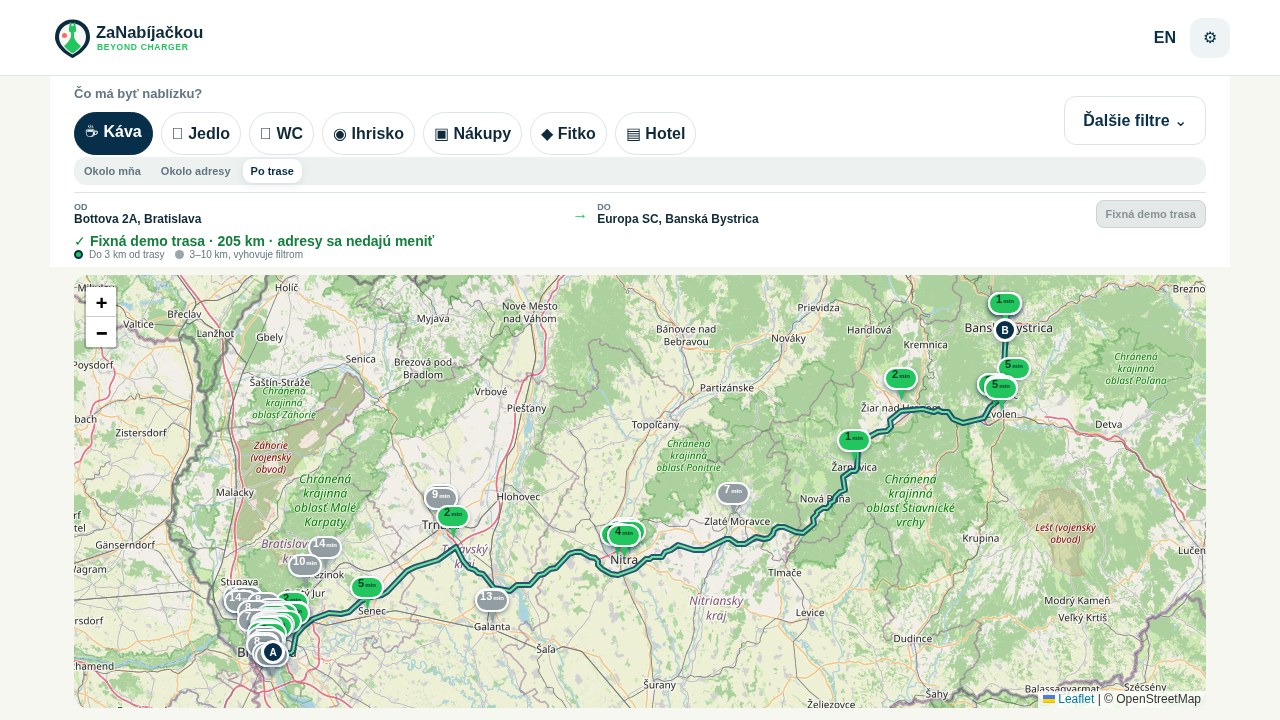Turn on the Ihrisko filter

coord(368,133)
